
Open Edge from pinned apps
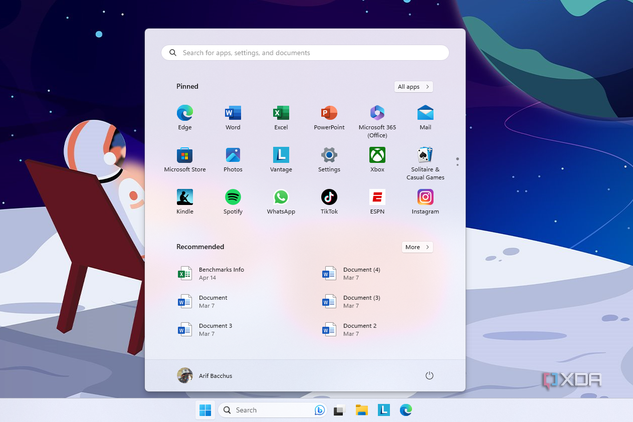185,118
